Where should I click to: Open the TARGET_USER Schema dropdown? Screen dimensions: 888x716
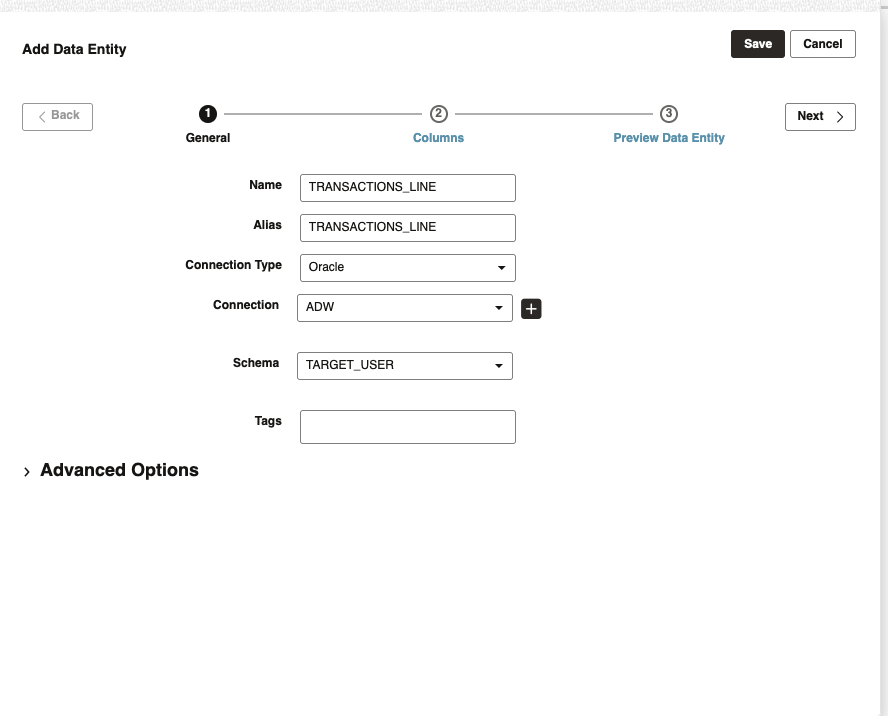[x=404, y=365]
